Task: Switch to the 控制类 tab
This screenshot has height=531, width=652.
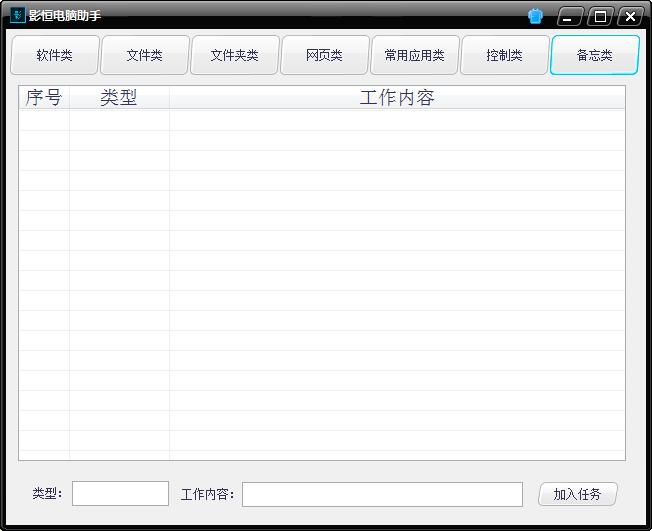Action: point(505,55)
